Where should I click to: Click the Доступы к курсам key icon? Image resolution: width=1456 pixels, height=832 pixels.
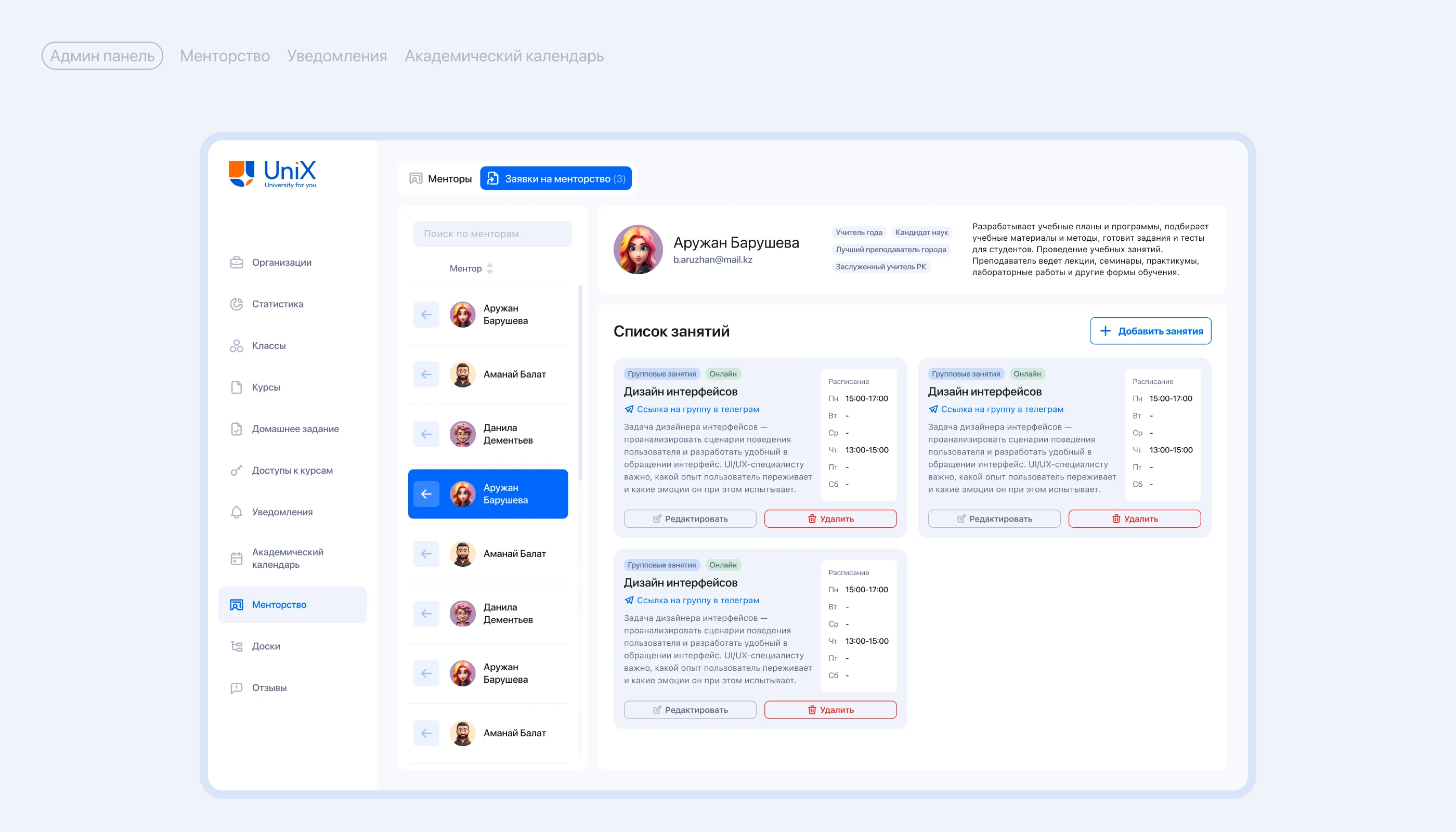pos(236,470)
